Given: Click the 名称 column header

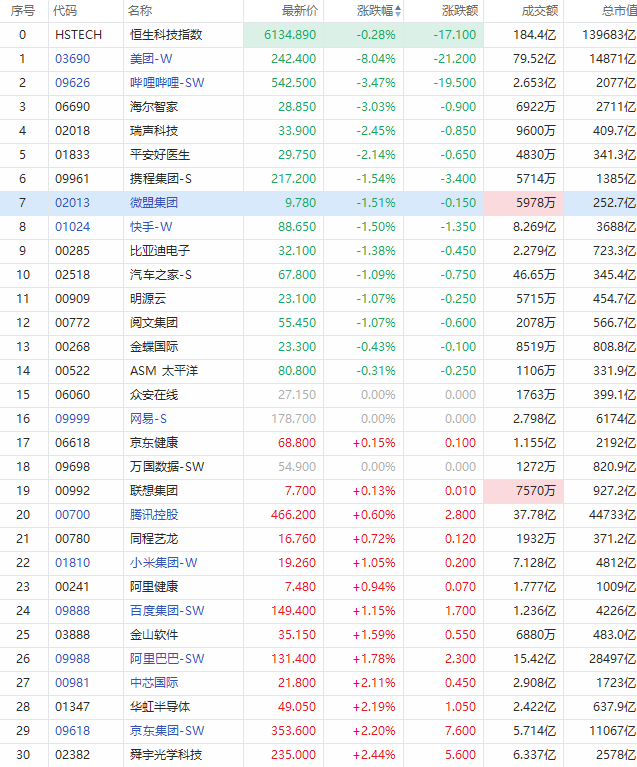Looking at the screenshot, I should tap(140, 11).
